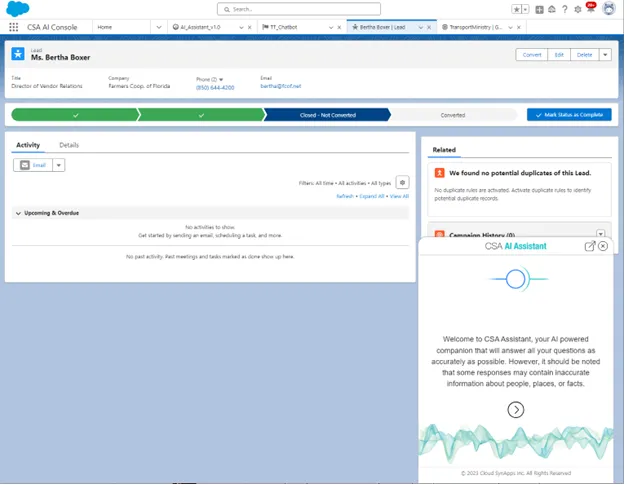
Task: Click the CSA Assistant circular orb
Action: pos(517,280)
